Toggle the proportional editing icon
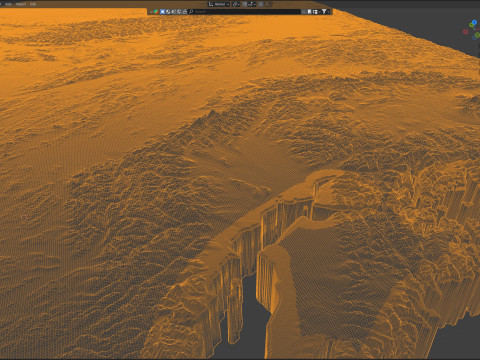 click(x=261, y=4)
